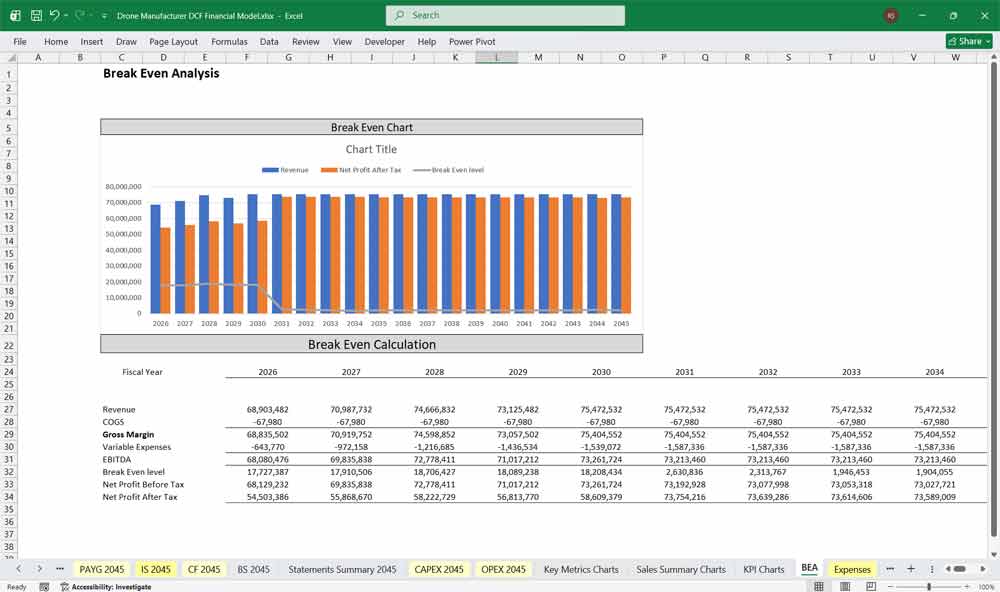Open the Formulas ribbon tab

coord(229,41)
